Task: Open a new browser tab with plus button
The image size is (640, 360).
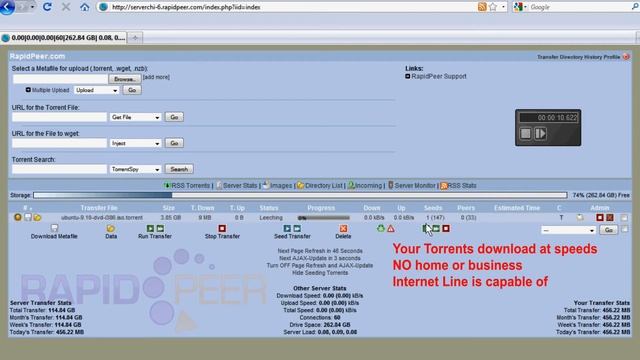Action: point(135,38)
